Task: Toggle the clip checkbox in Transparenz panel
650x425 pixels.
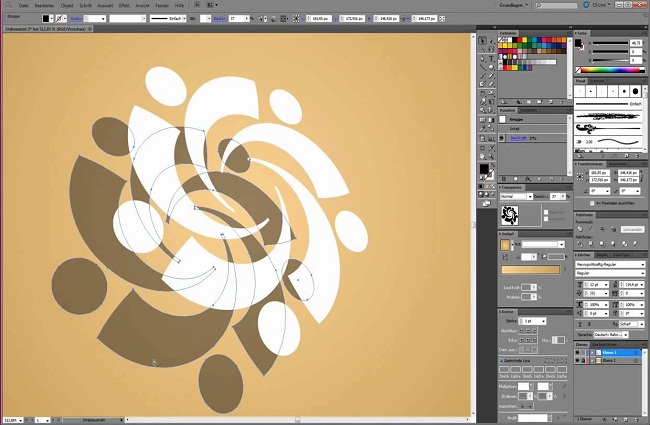Action: point(546,212)
